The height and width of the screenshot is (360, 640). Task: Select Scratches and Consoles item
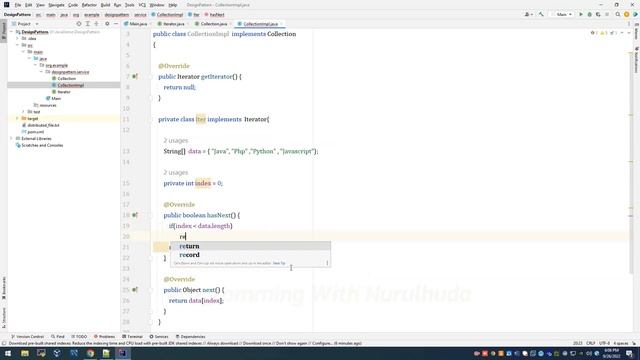pyautogui.click(x=42, y=145)
